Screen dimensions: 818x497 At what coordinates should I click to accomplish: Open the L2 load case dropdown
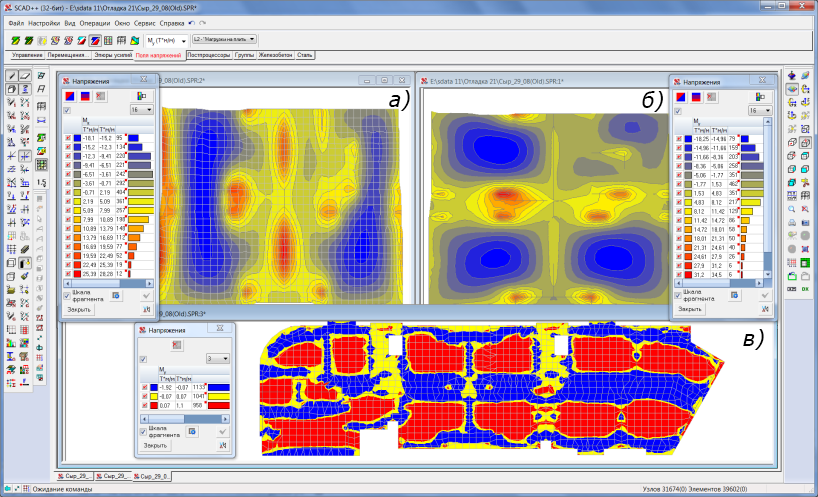click(224, 39)
